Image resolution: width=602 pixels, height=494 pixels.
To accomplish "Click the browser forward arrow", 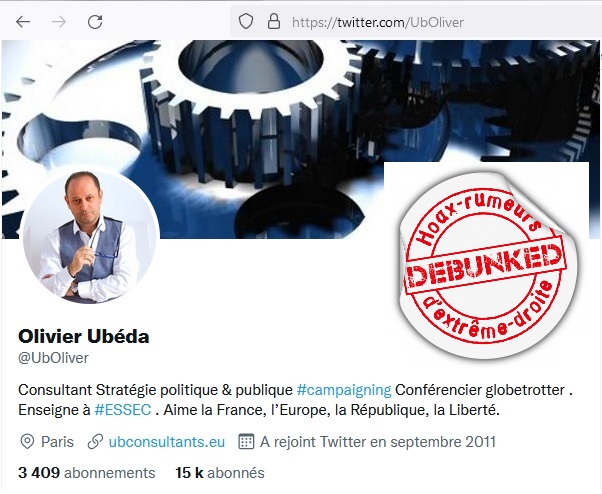I will point(59,22).
